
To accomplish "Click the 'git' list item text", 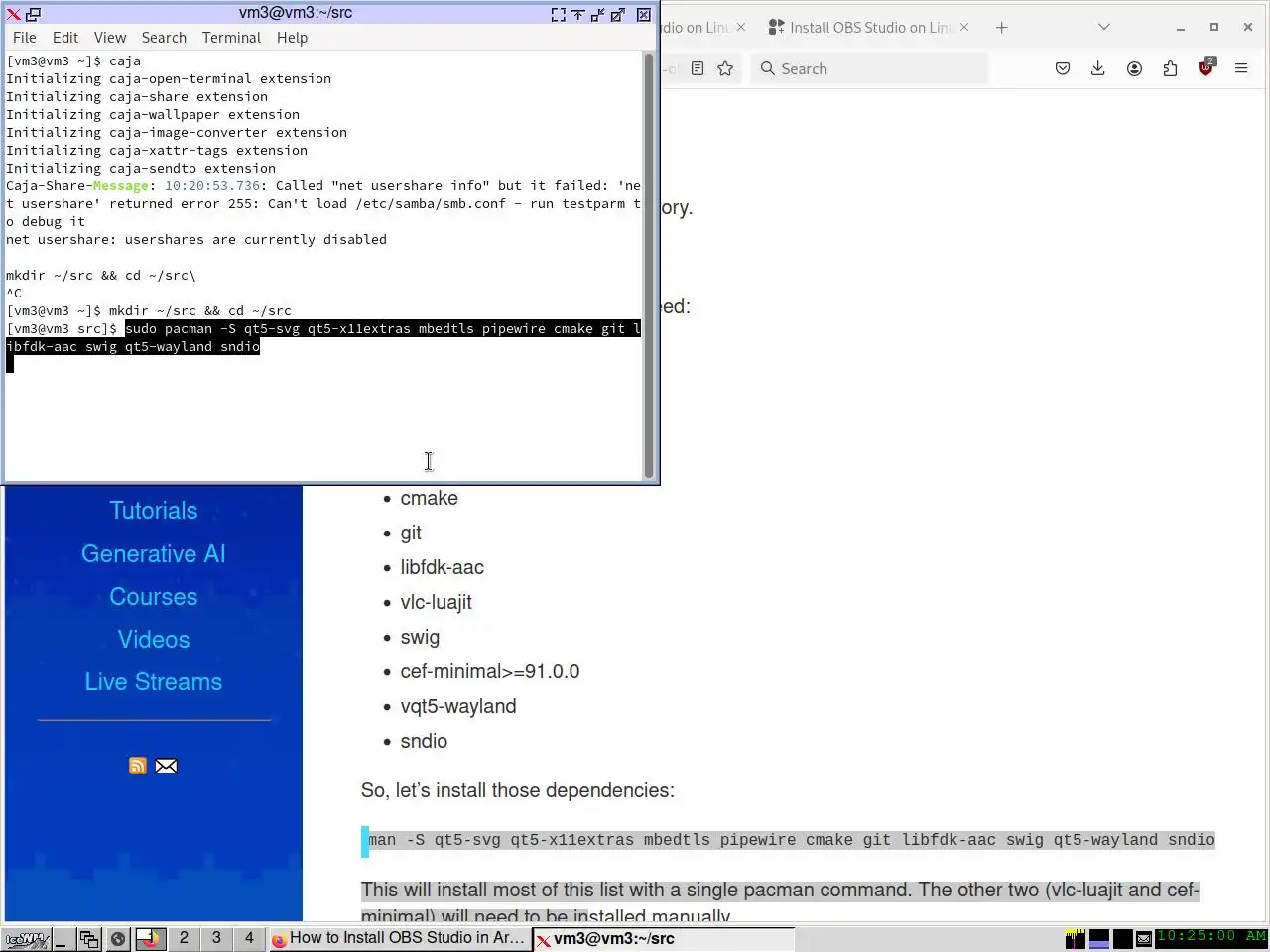I will pos(411,534).
